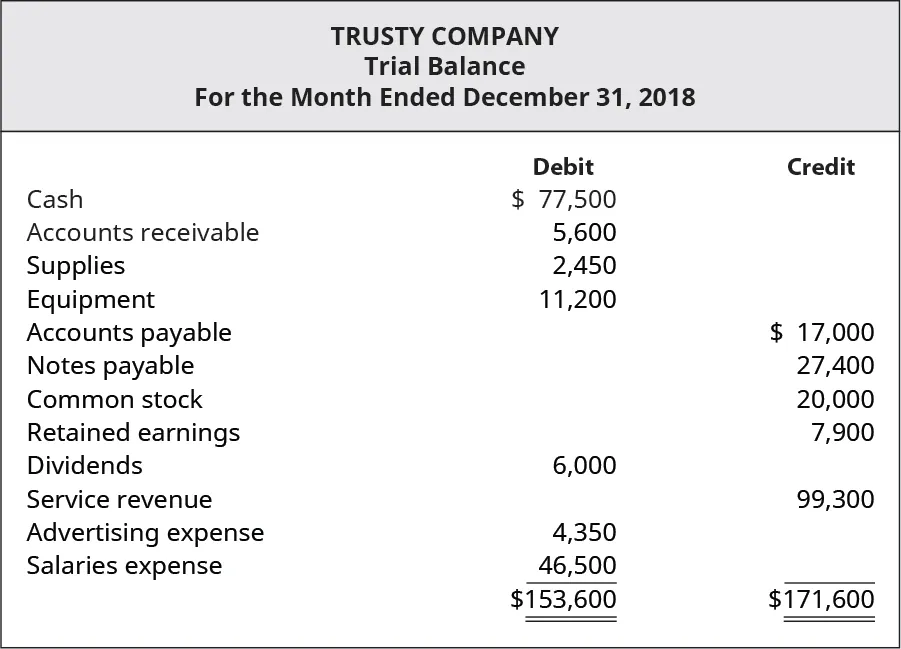Click the Trusty Company title
The width and height of the screenshot is (901, 649).
445,37
